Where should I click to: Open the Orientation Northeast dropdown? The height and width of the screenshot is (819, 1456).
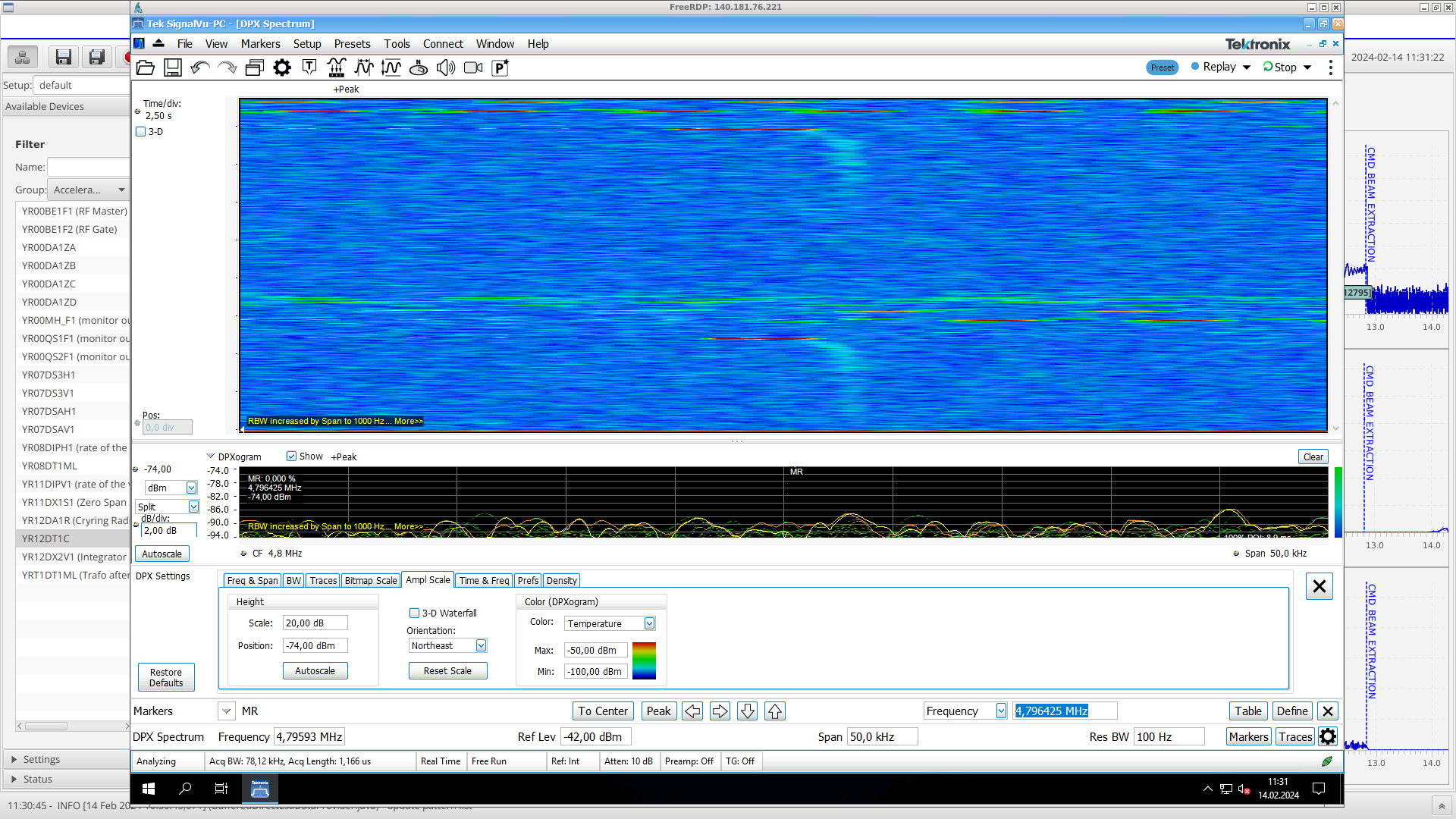click(481, 646)
